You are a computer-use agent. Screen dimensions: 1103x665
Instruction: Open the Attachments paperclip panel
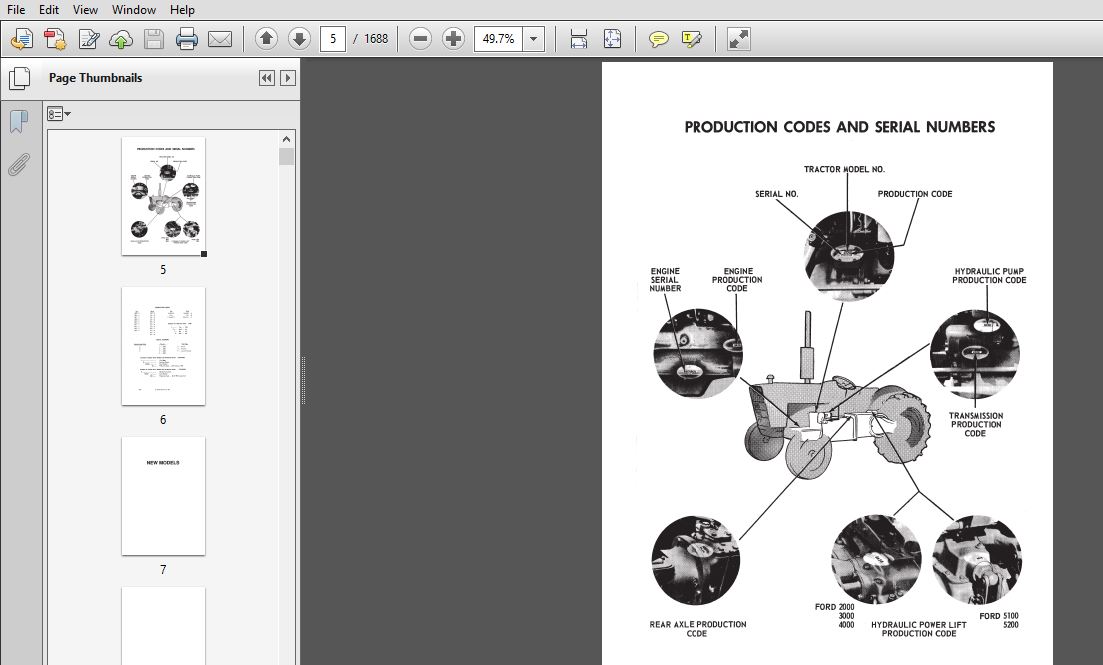[19, 165]
